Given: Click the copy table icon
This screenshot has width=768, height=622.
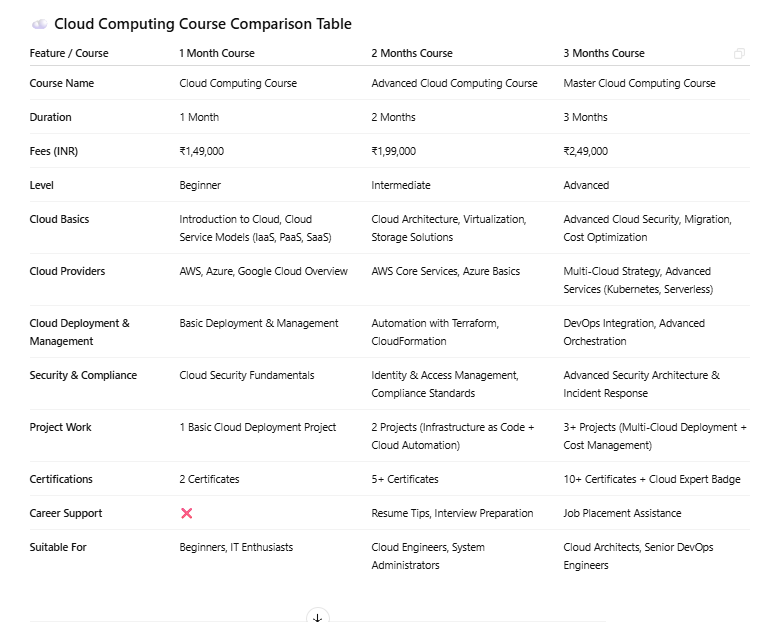Looking at the screenshot, I should coord(739,53).
